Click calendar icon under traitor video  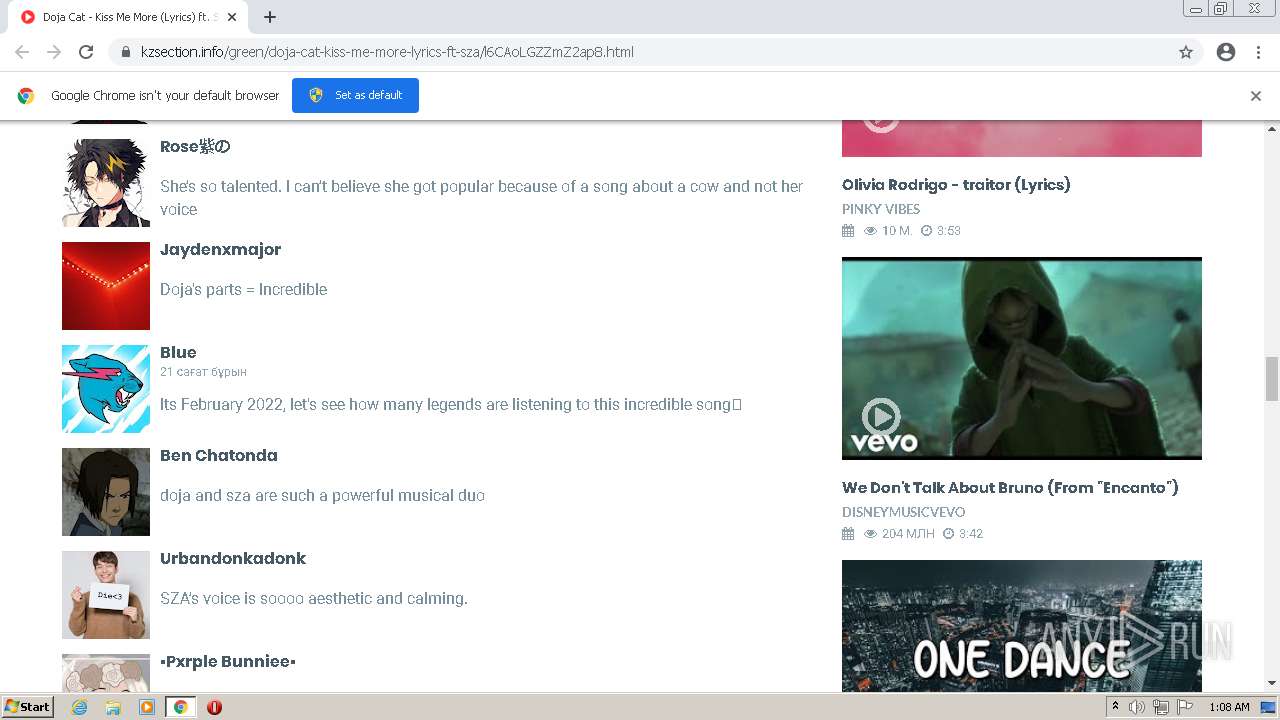848,231
